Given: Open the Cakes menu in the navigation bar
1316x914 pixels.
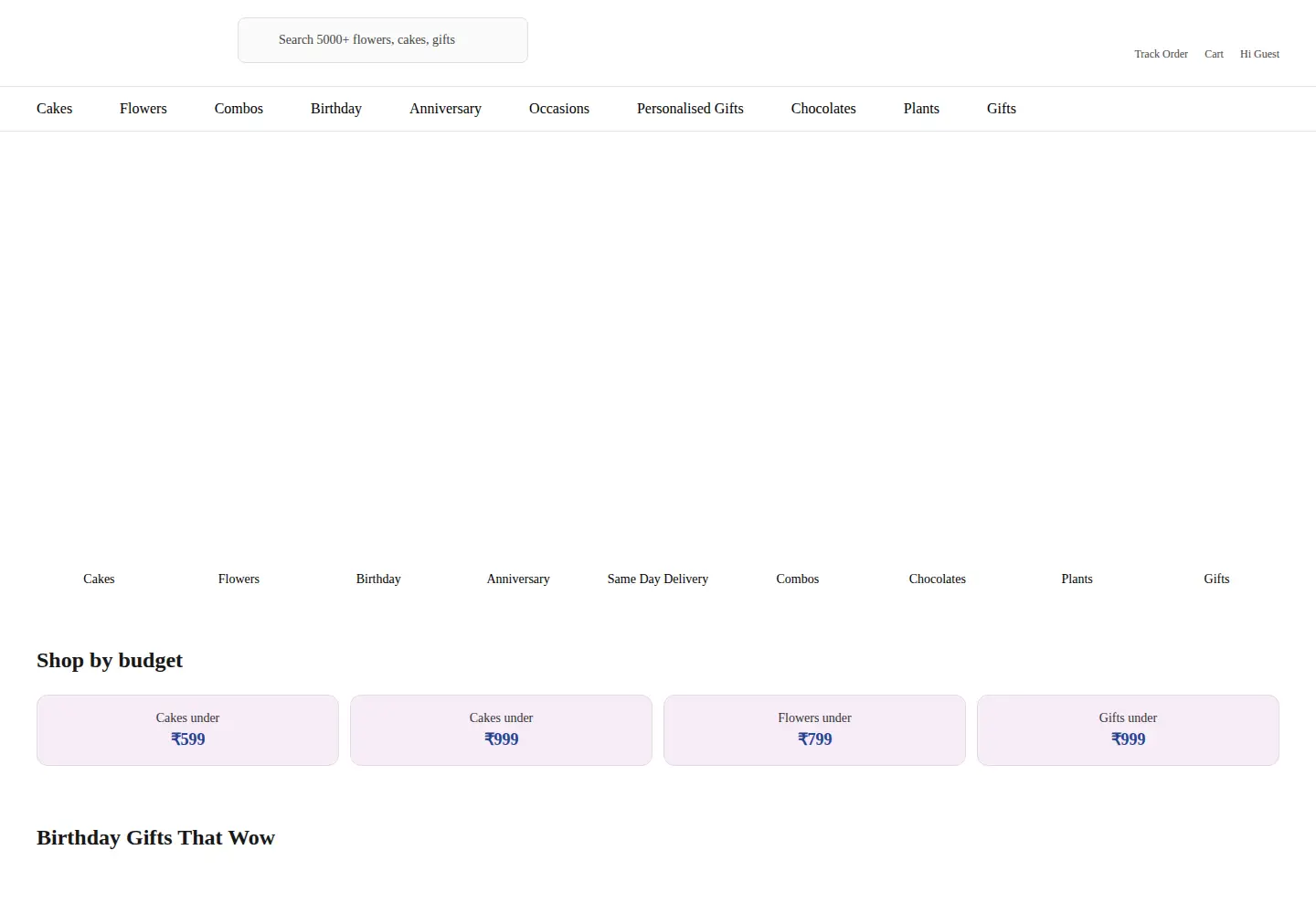Looking at the screenshot, I should tap(54, 109).
